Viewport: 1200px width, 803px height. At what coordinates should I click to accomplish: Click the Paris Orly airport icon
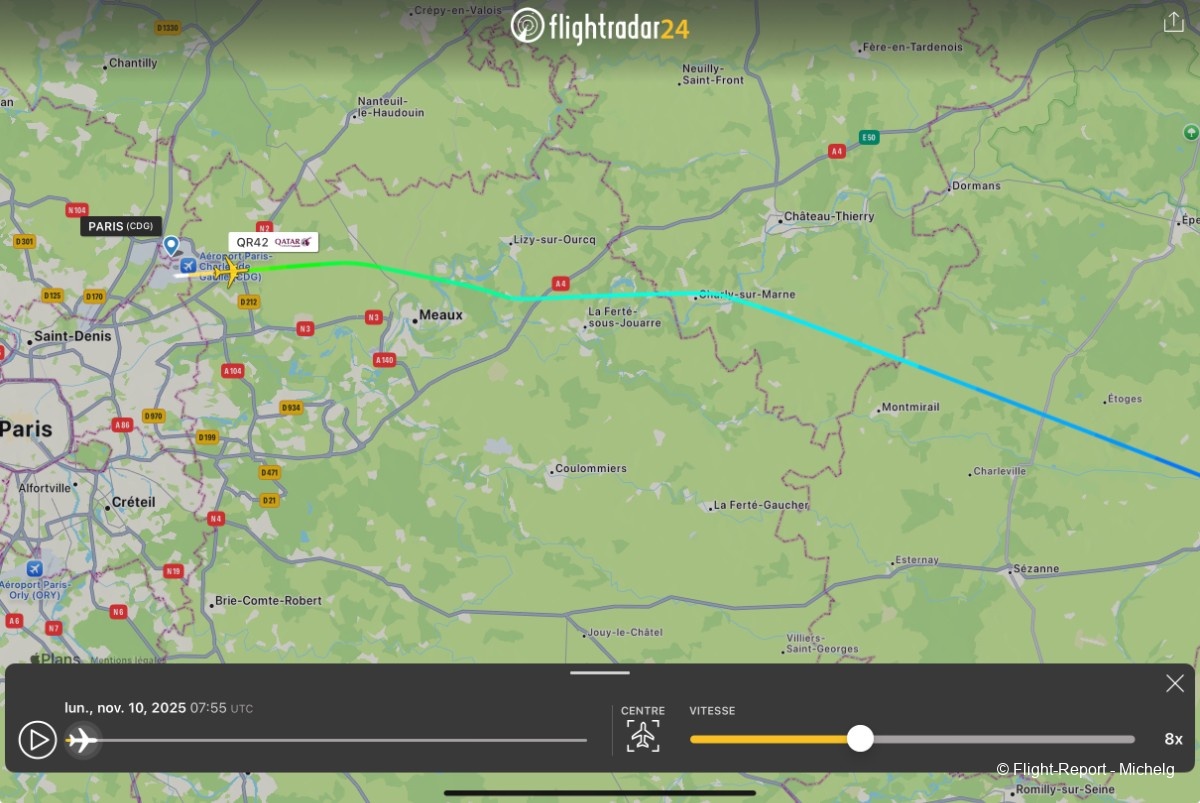point(35,568)
